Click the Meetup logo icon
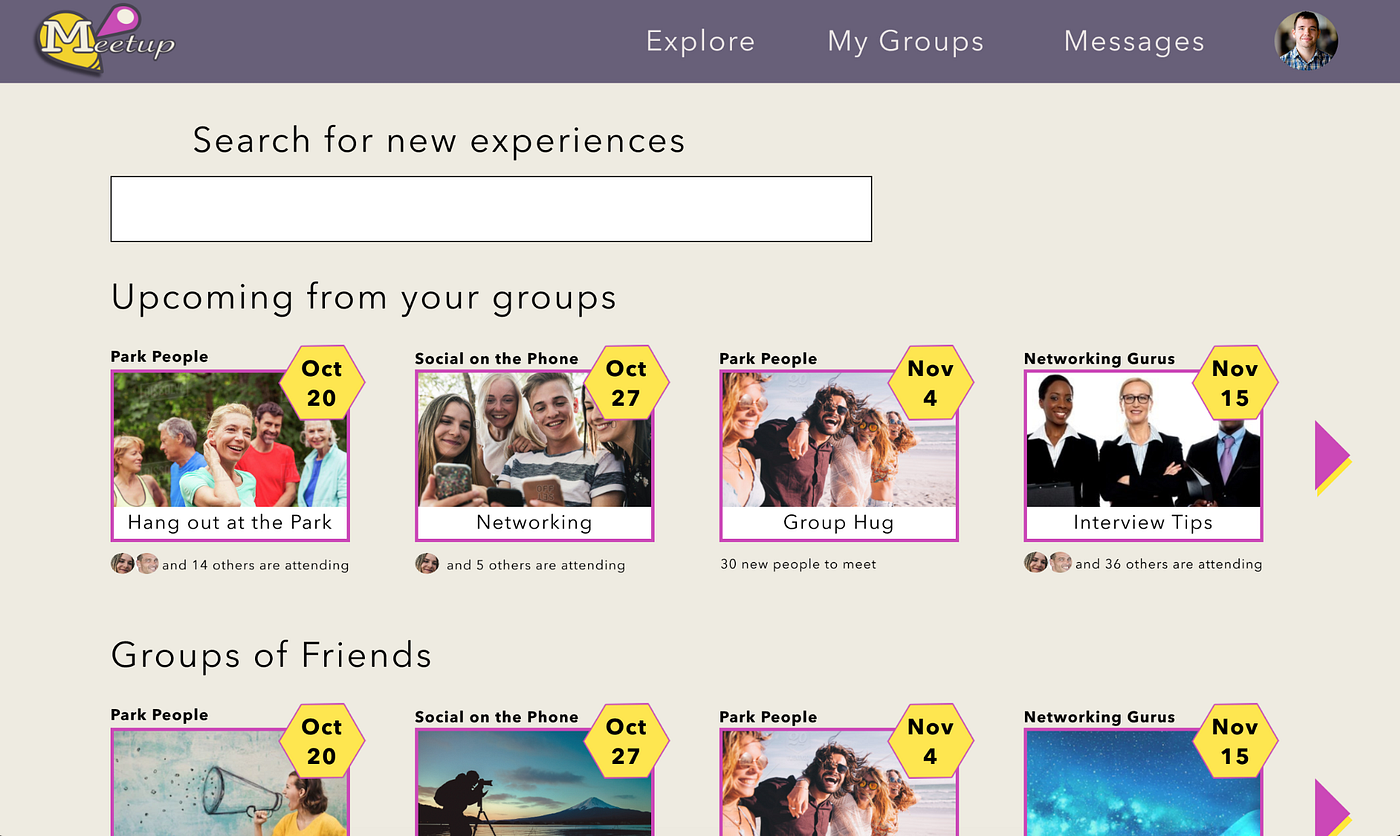This screenshot has height=836, width=1400. click(x=105, y=41)
